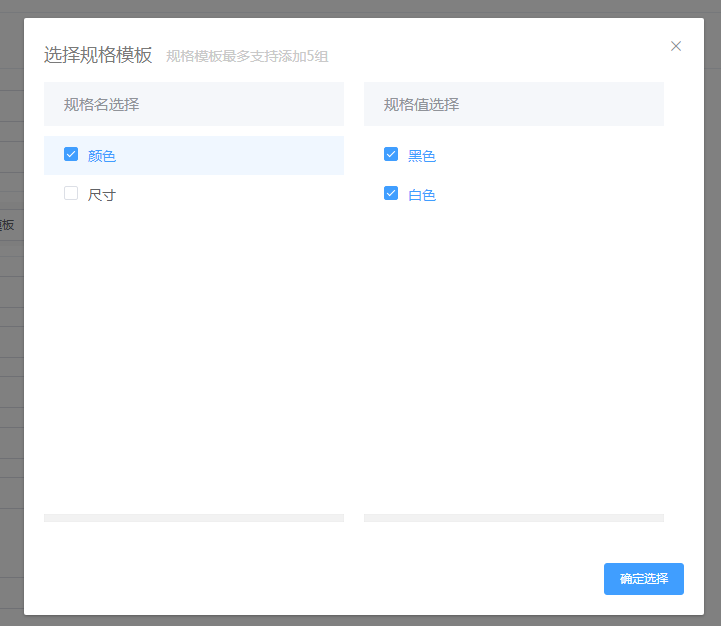Click the 规格模板最多支持添加5组 hint text
The width and height of the screenshot is (721, 626).
247,56
